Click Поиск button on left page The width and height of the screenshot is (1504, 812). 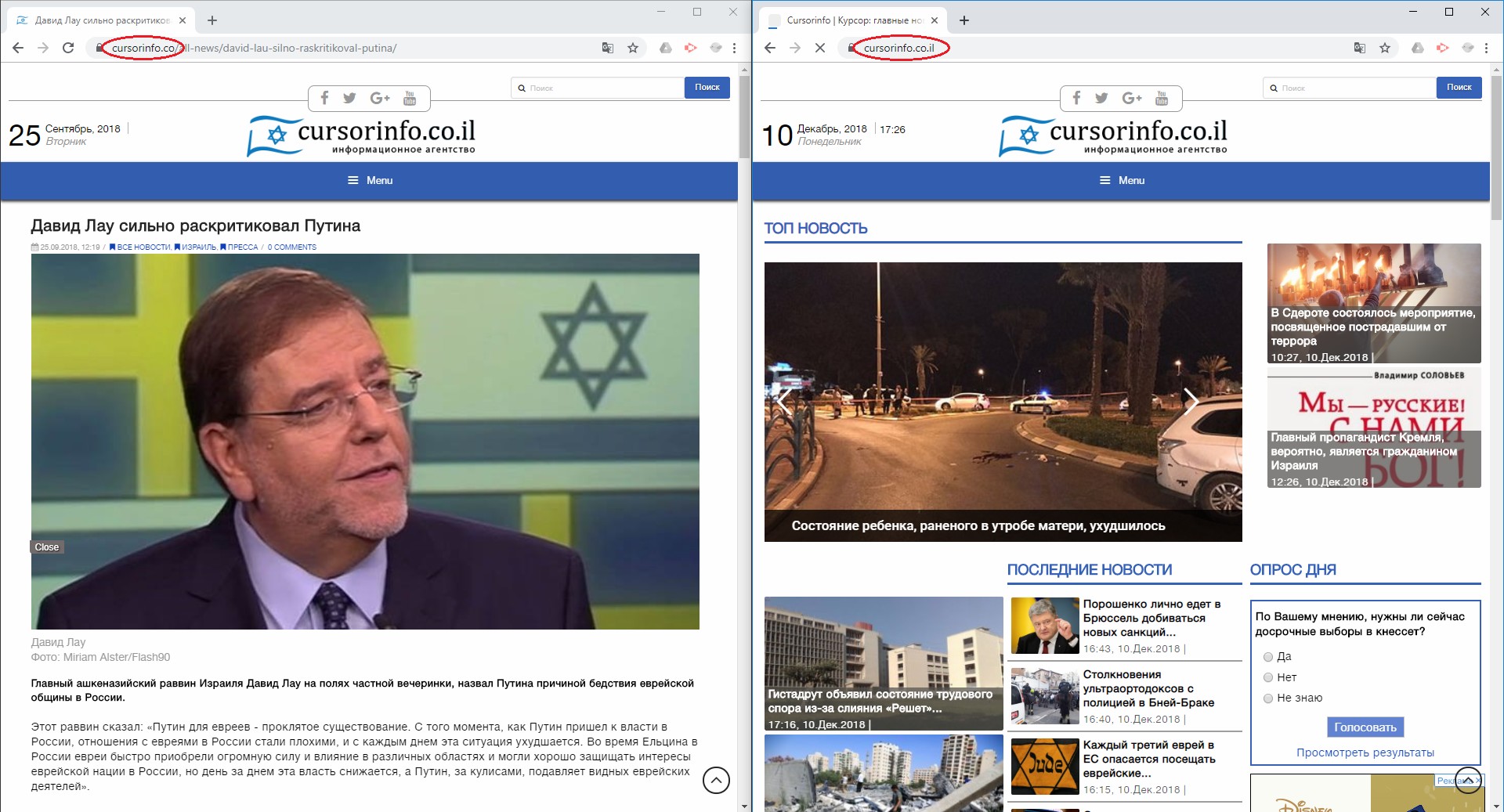(707, 88)
